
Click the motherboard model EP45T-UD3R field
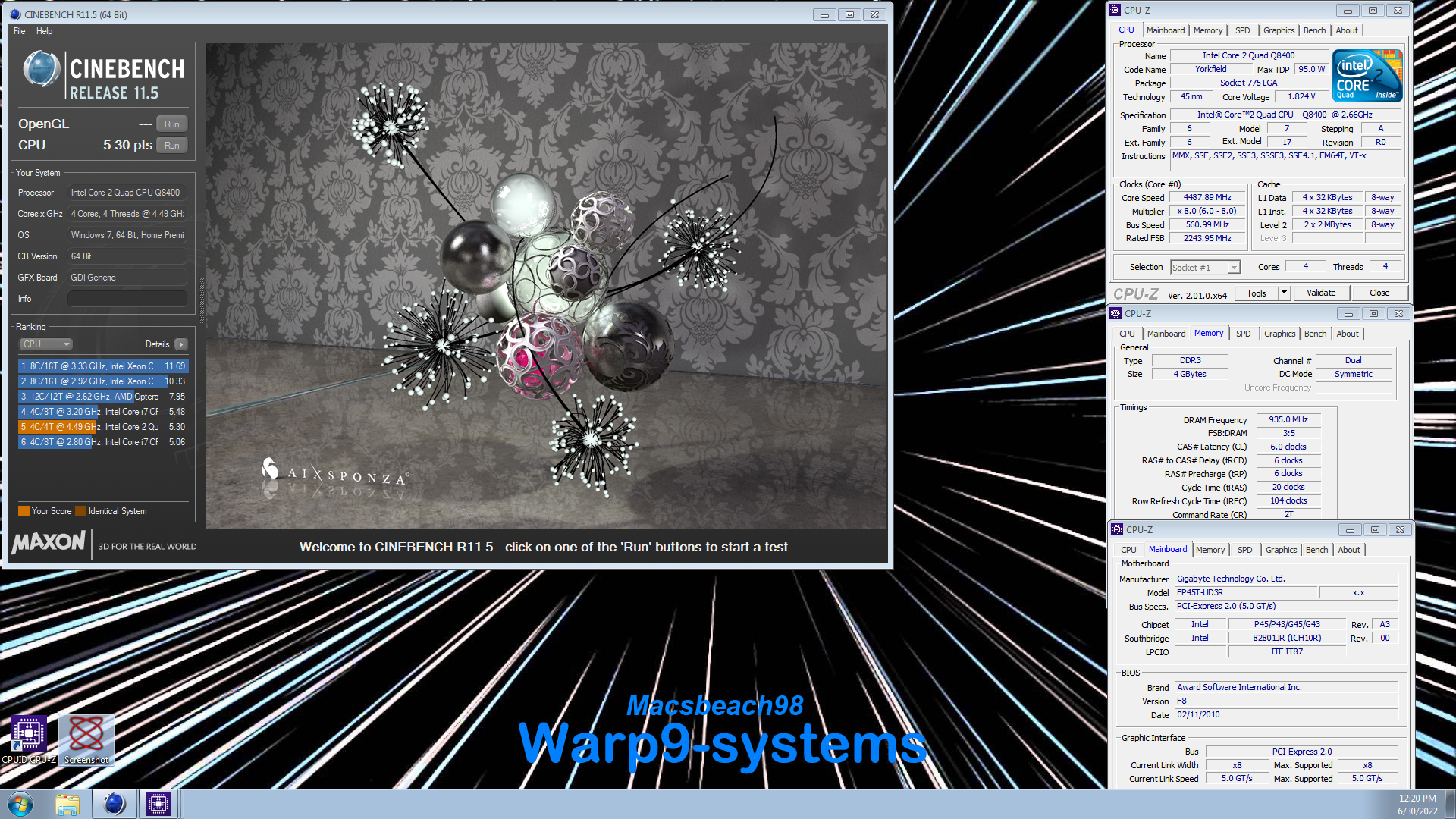(1246, 593)
